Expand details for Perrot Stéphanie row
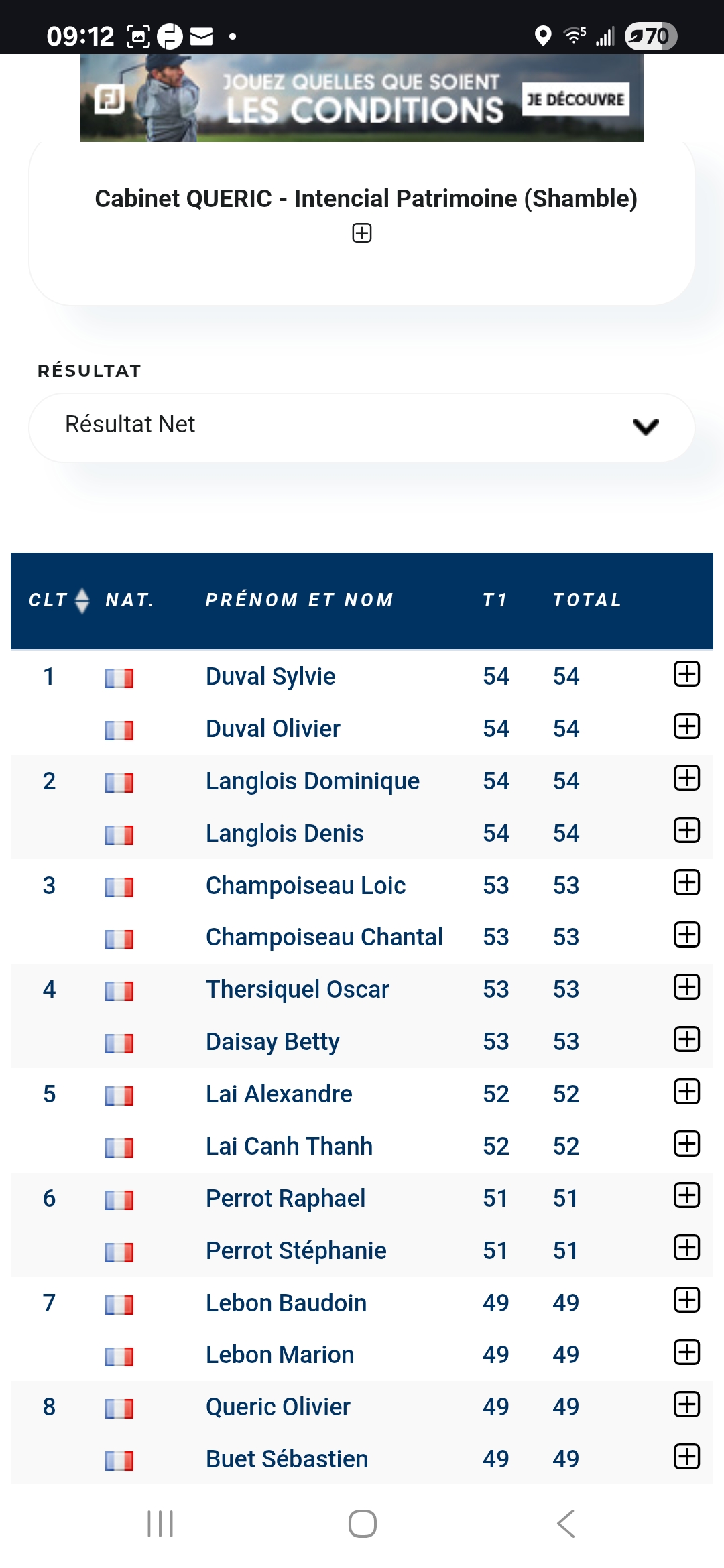This screenshot has height=1568, width=724. [686, 1248]
